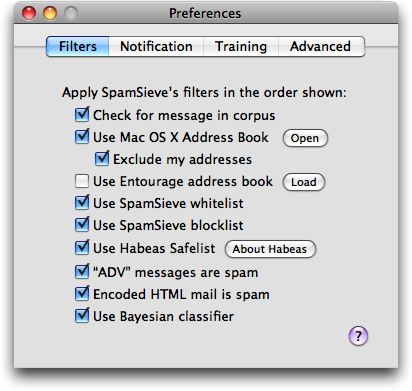The height and width of the screenshot is (391, 412).
Task: Uncheck Use SpamSieve blocklist
Action: 82,225
